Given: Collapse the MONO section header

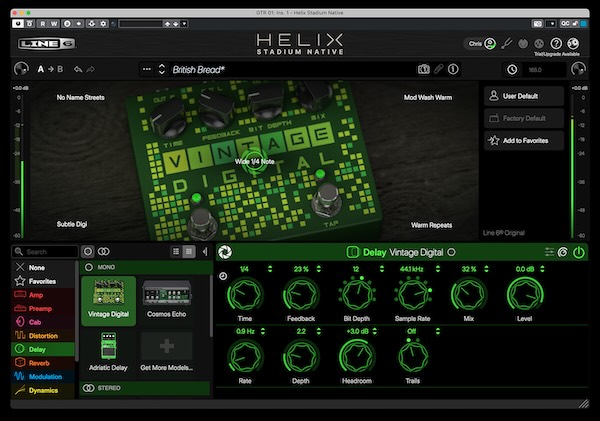Looking at the screenshot, I should [x=146, y=267].
